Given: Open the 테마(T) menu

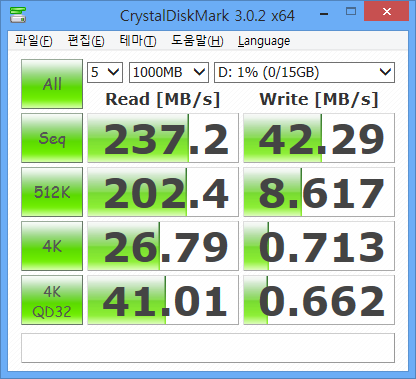Looking at the screenshot, I should (138, 41).
